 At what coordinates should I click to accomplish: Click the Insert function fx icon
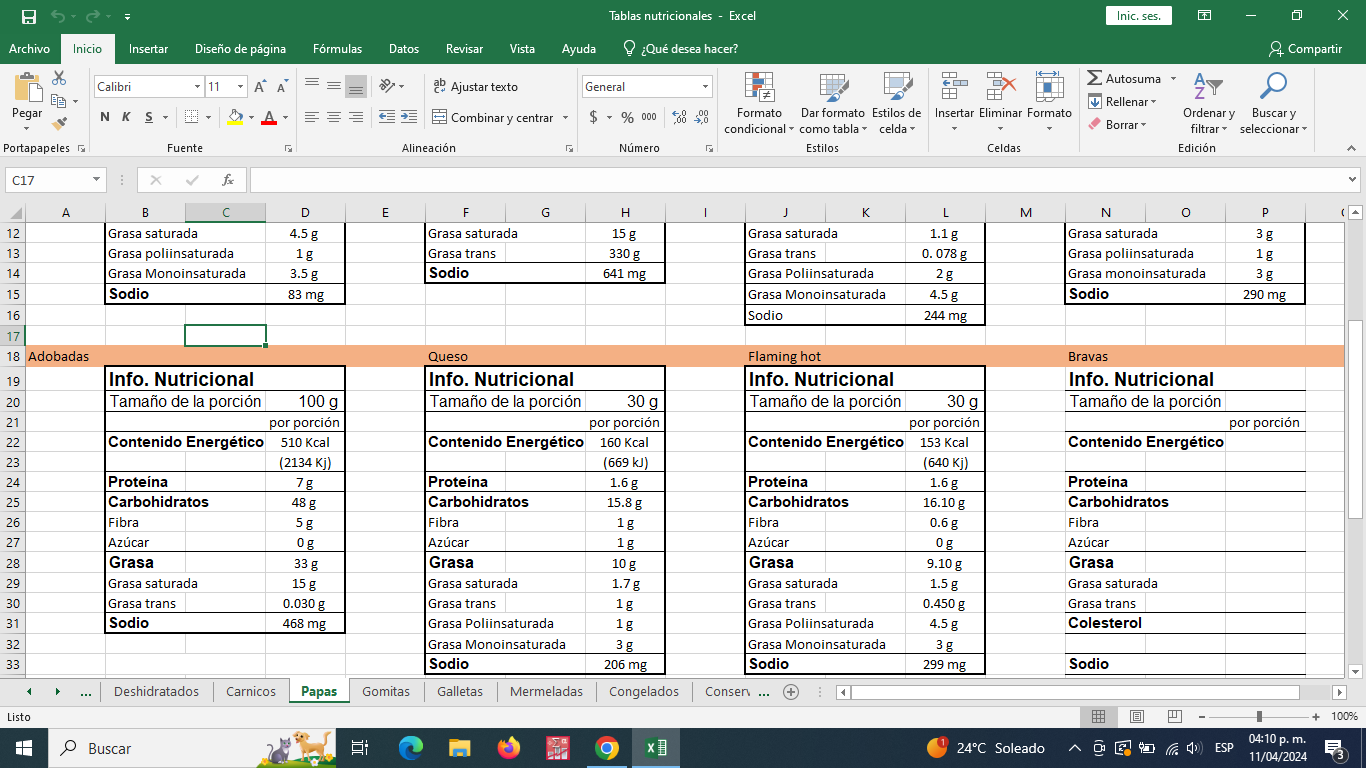coord(228,180)
